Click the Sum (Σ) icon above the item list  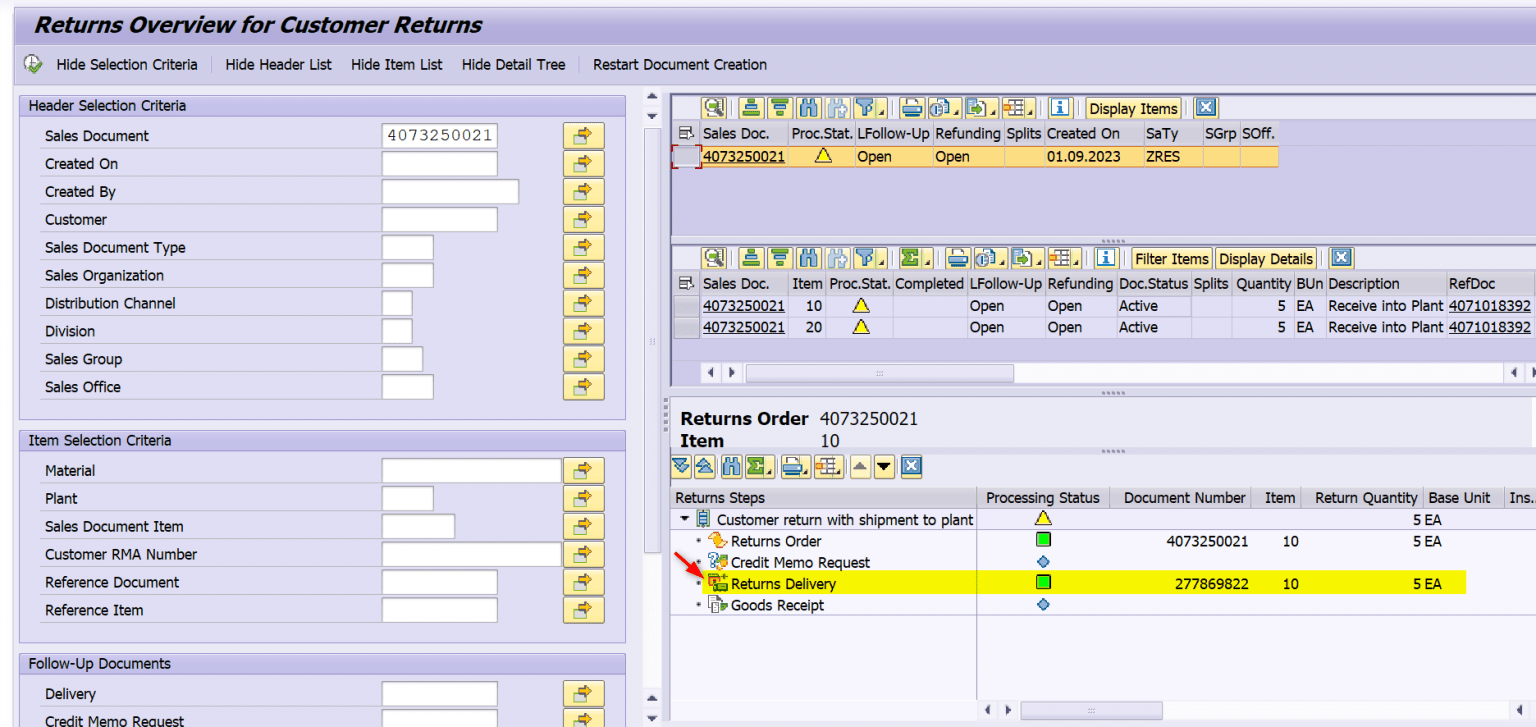click(908, 258)
